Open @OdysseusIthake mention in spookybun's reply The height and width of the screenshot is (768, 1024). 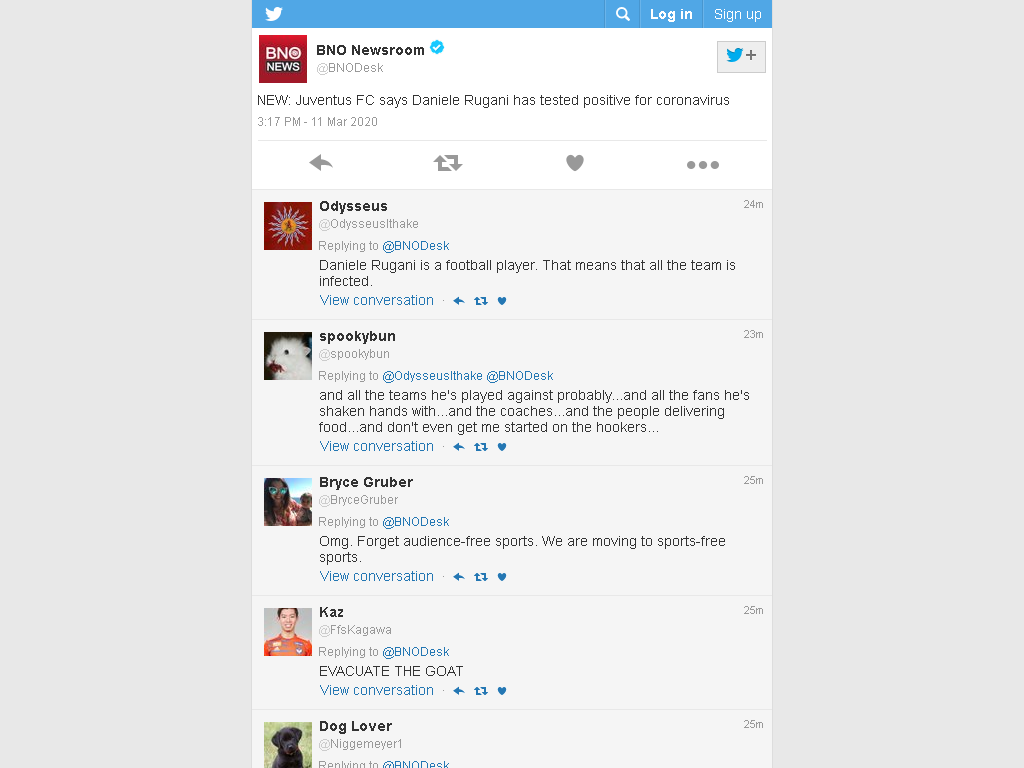click(x=432, y=376)
